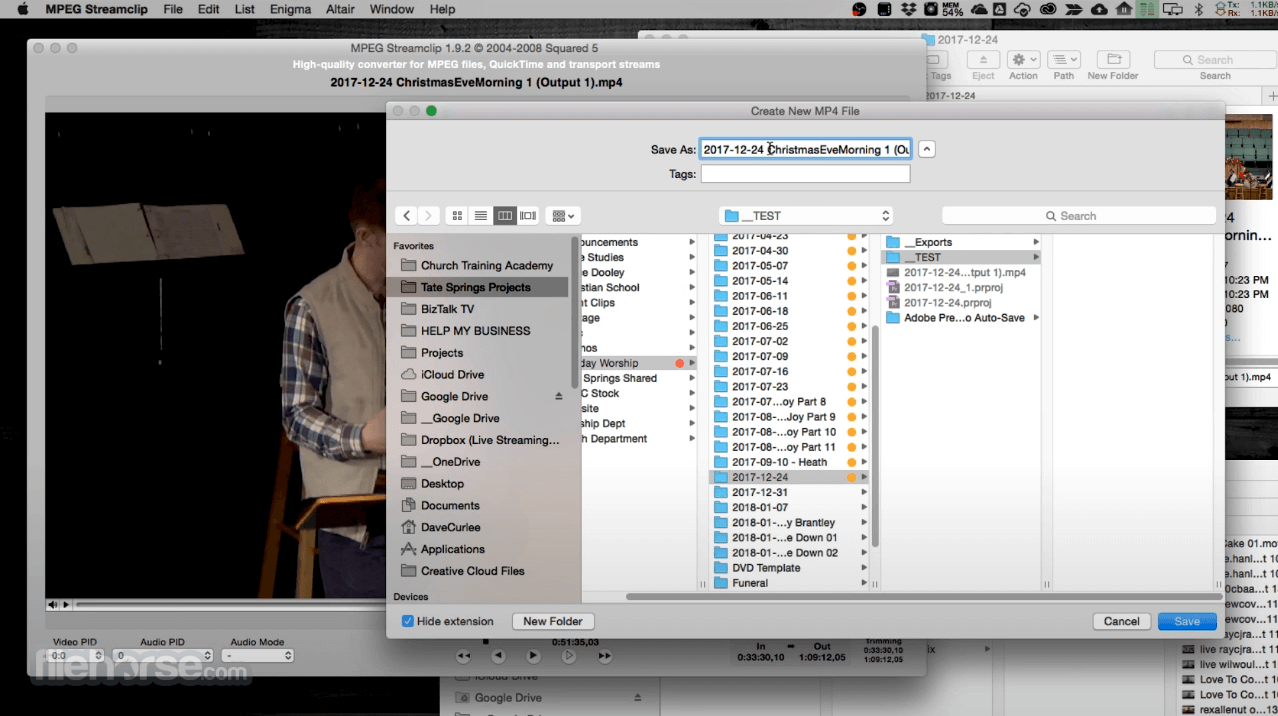Collapse save dialog with chevron beside Save As
1278x716 pixels.
927,149
